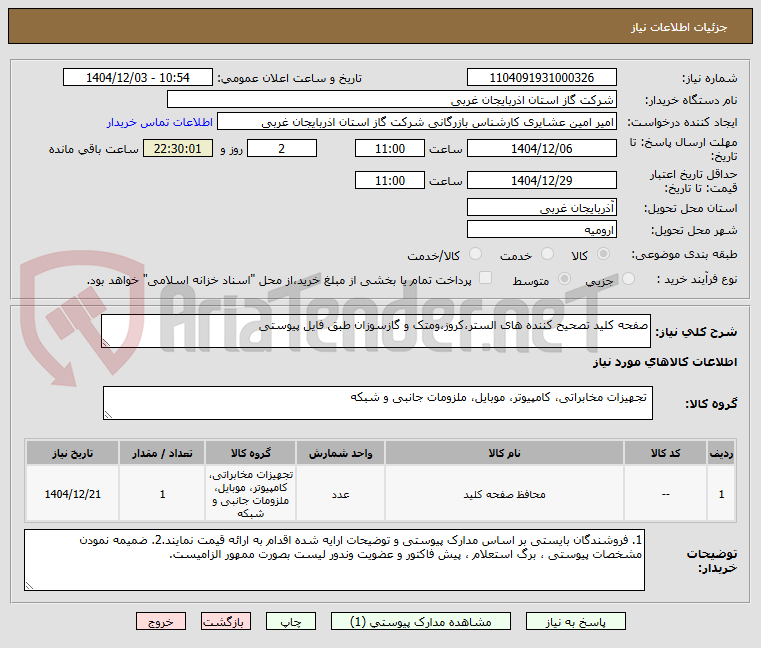Screen dimensions: 761x648
Task: Click the remaining days field showing 2
Action: click(282, 149)
